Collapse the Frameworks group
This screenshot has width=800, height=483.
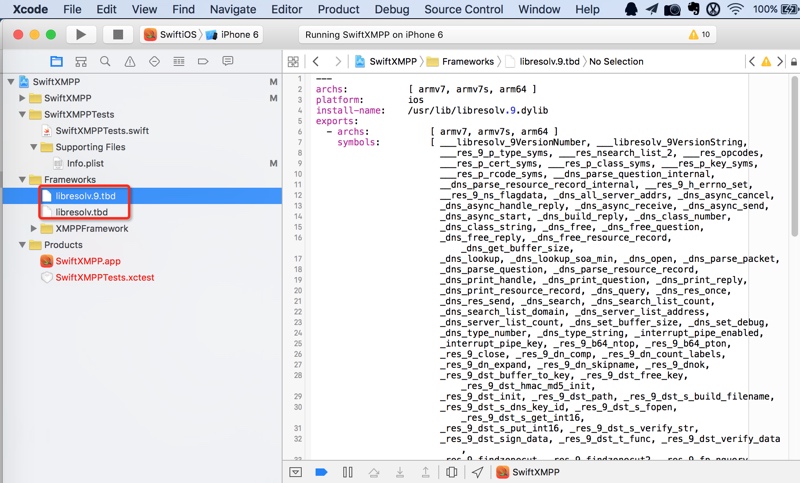(22, 180)
